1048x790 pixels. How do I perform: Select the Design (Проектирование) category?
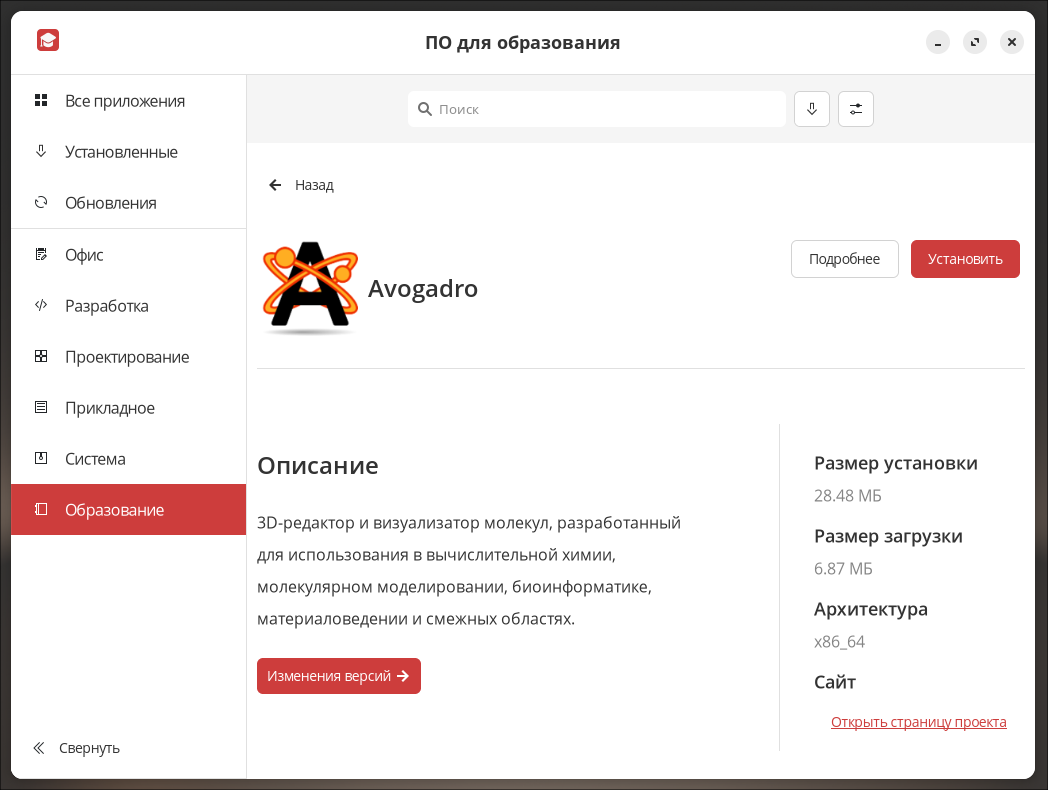pyautogui.click(x=126, y=357)
